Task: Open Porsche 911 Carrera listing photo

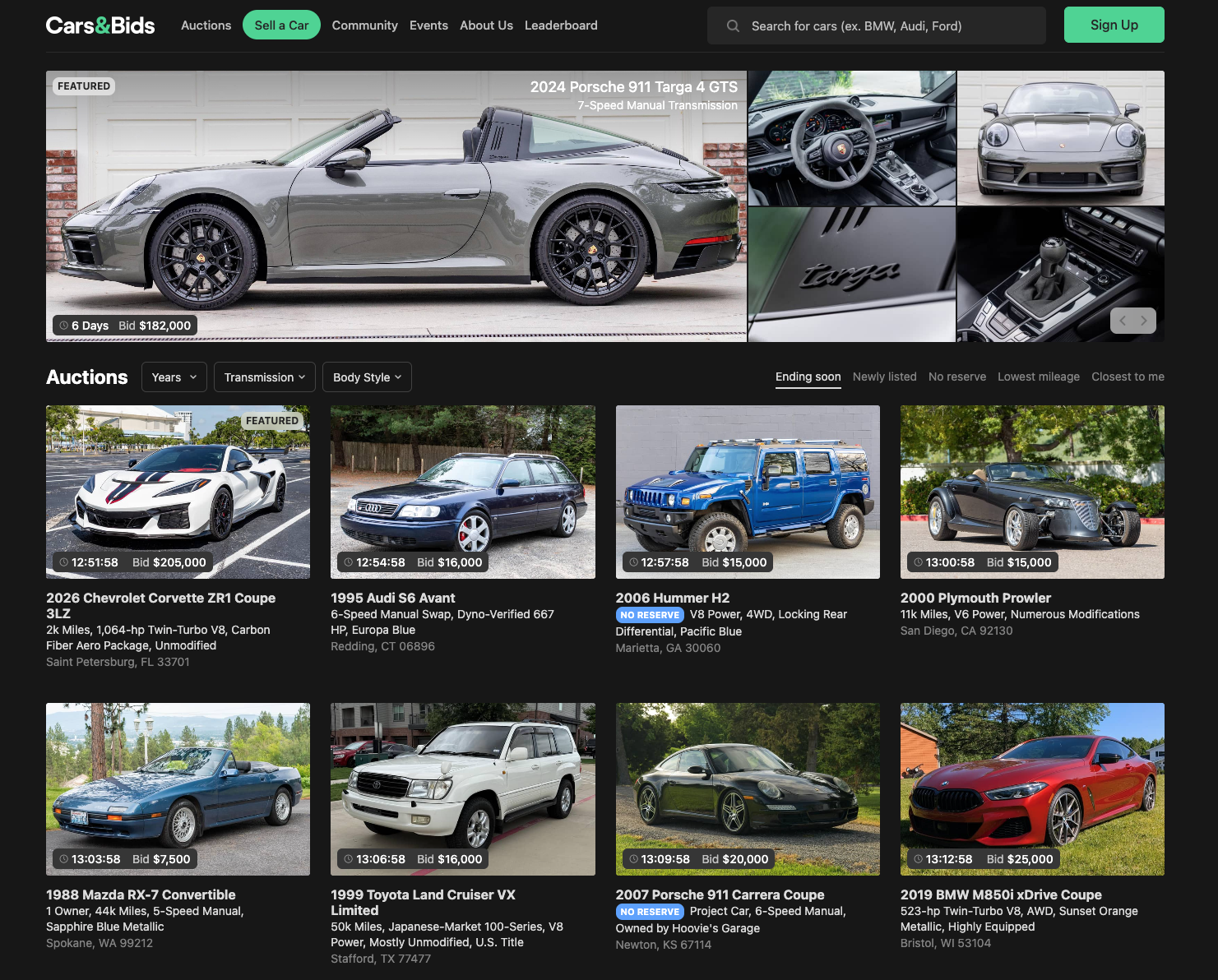Action: (748, 789)
